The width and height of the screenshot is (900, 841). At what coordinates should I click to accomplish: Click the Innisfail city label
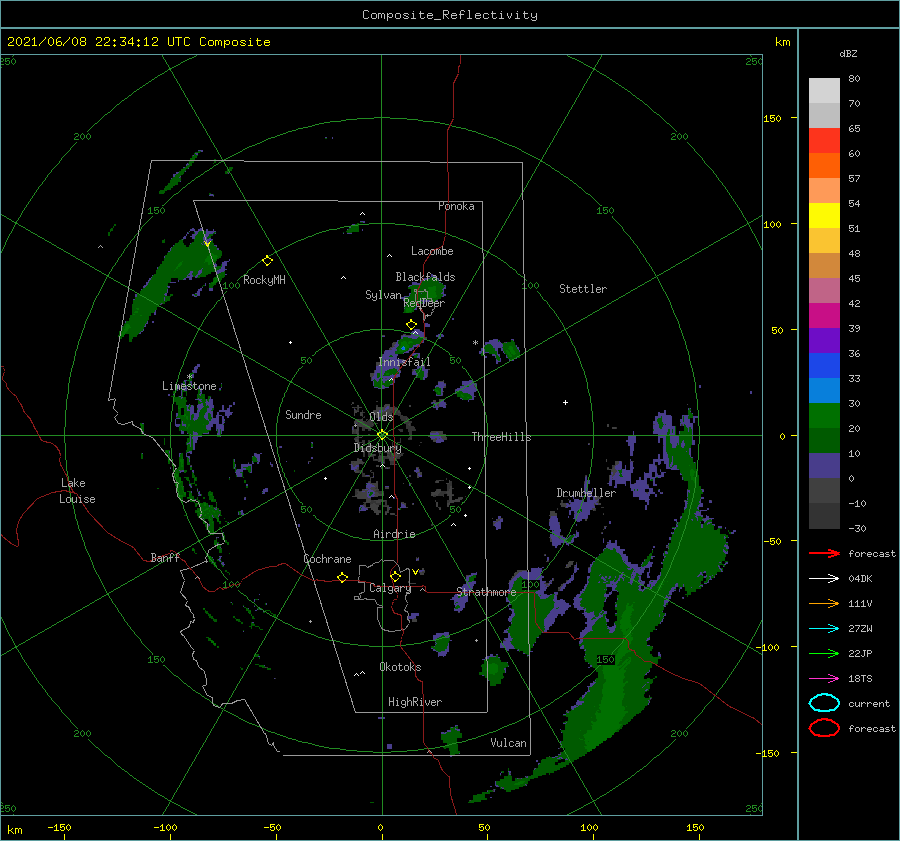(404, 362)
